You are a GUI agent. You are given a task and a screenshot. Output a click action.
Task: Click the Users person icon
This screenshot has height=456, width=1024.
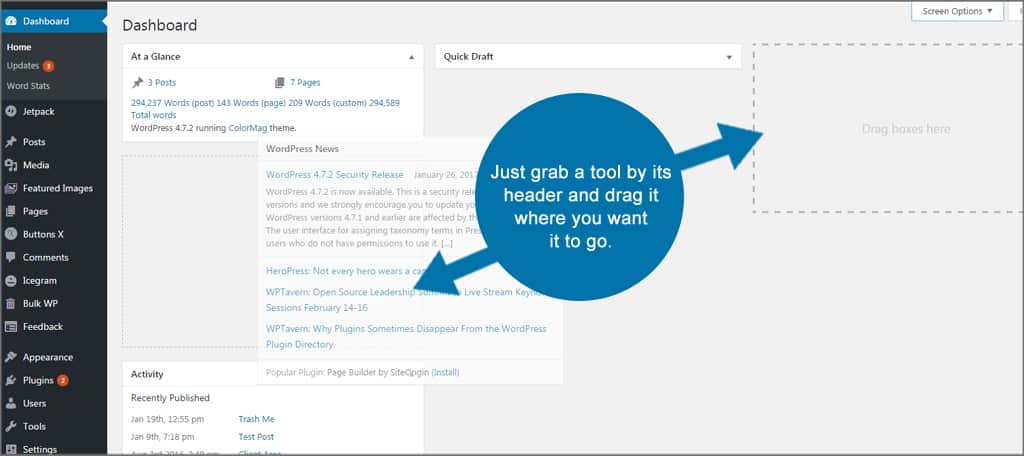pyautogui.click(x=10, y=403)
